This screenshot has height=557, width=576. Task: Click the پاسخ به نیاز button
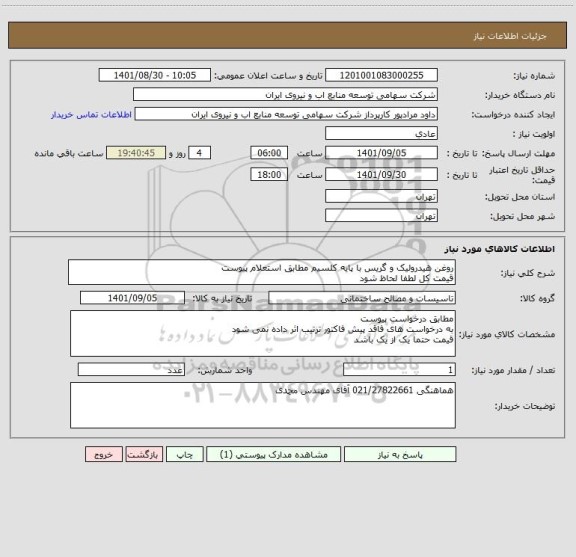tap(400, 454)
